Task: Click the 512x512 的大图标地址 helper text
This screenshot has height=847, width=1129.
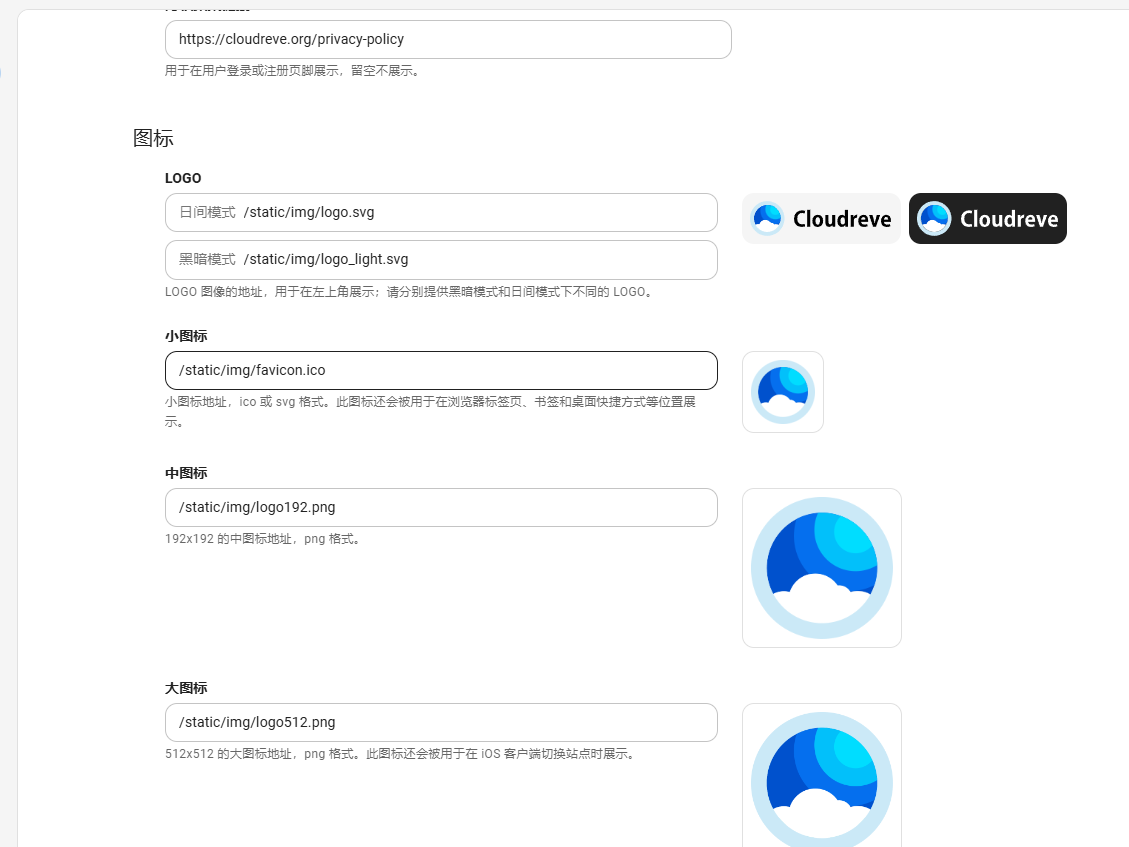Action: [401, 753]
